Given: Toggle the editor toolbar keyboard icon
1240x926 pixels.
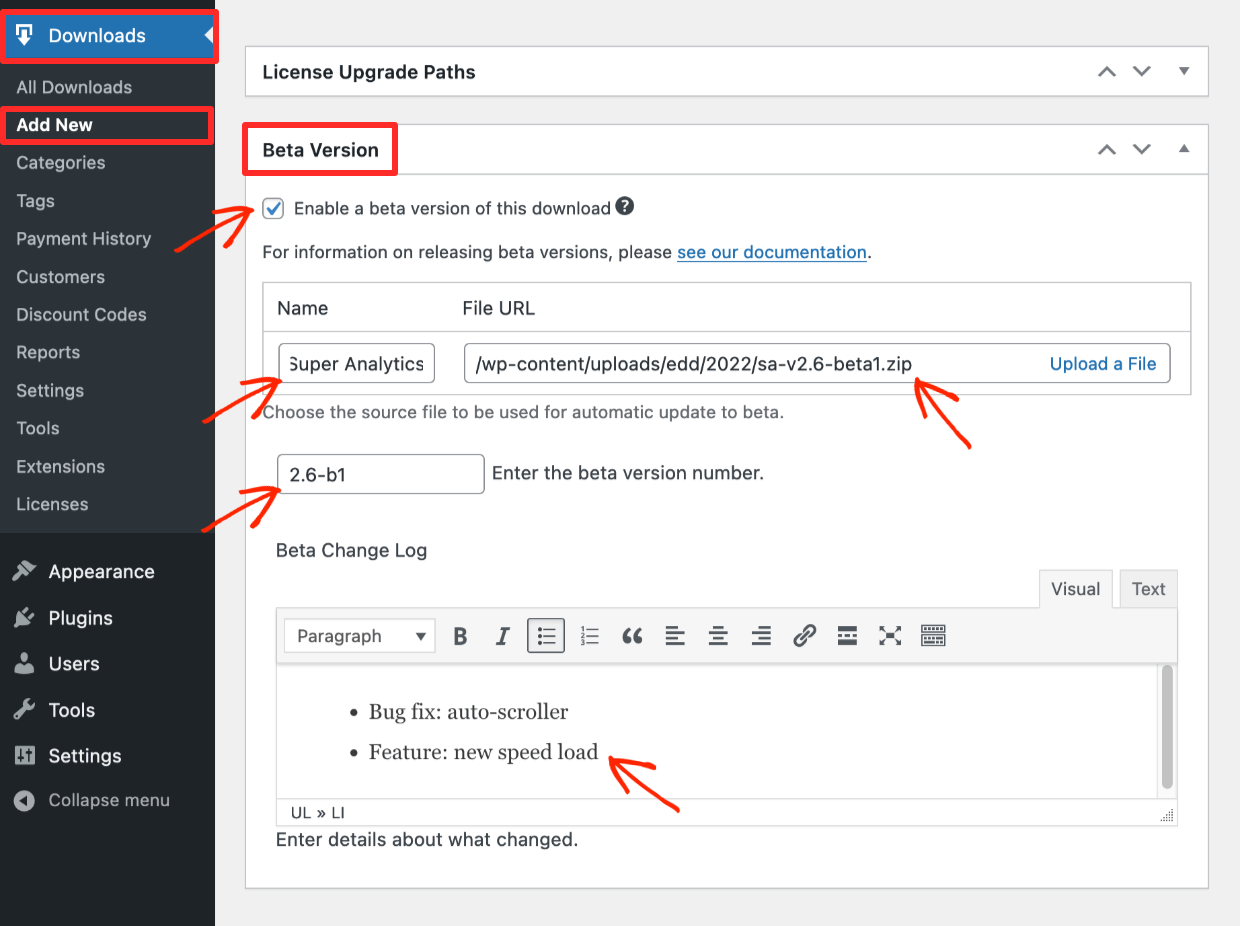Looking at the screenshot, I should [x=933, y=636].
